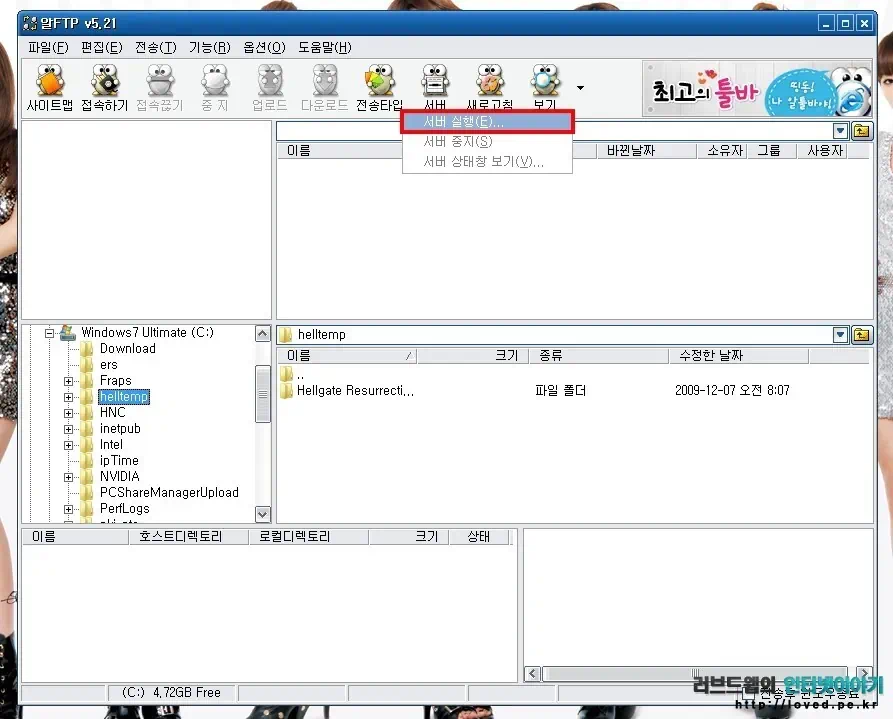This screenshot has height=719, width=893.
Task: Click the folder tree scroll up arrow
Action: [263, 334]
